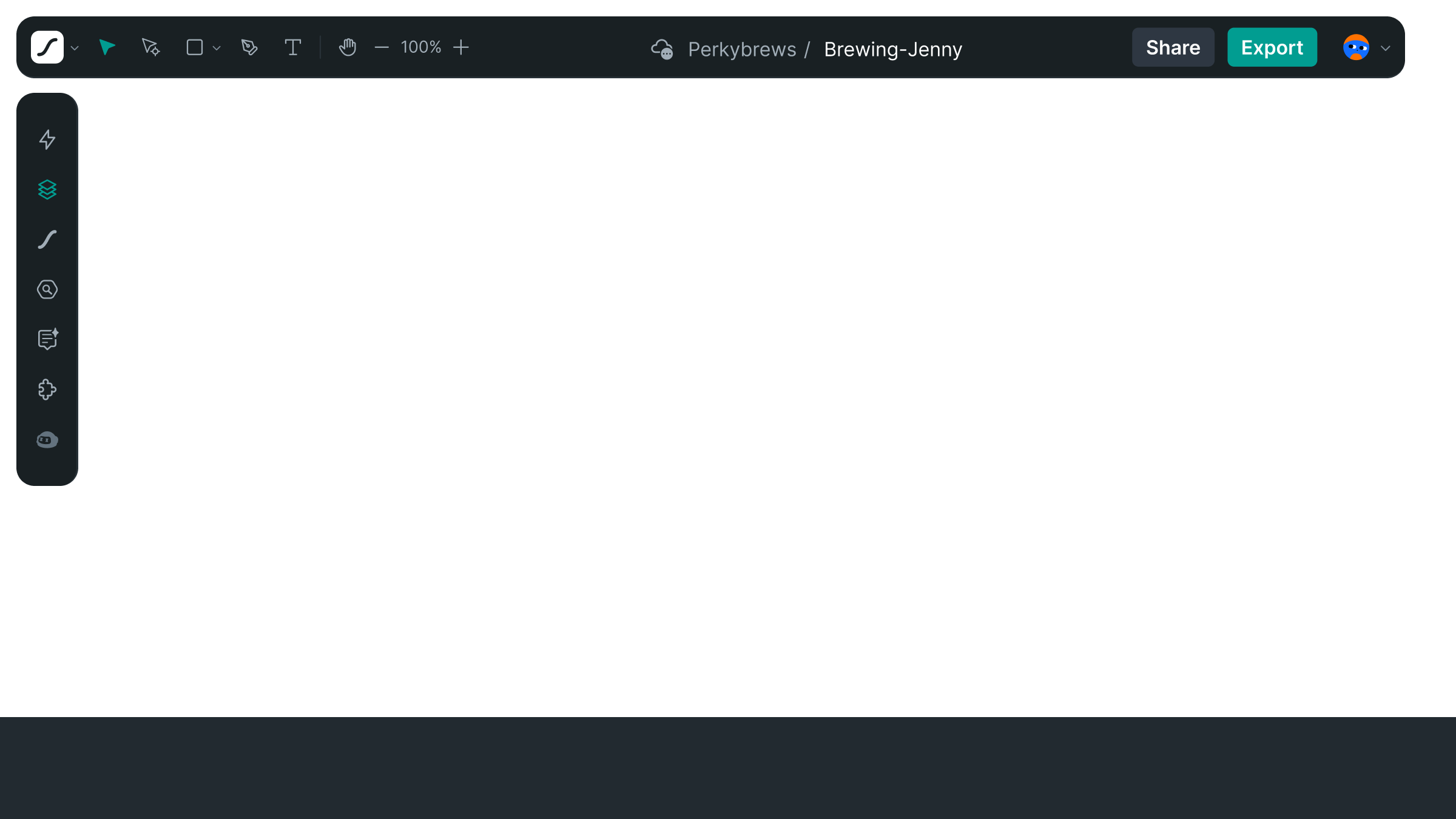Image resolution: width=1456 pixels, height=819 pixels.
Task: Open the plugins puzzle piece panel
Action: click(47, 389)
